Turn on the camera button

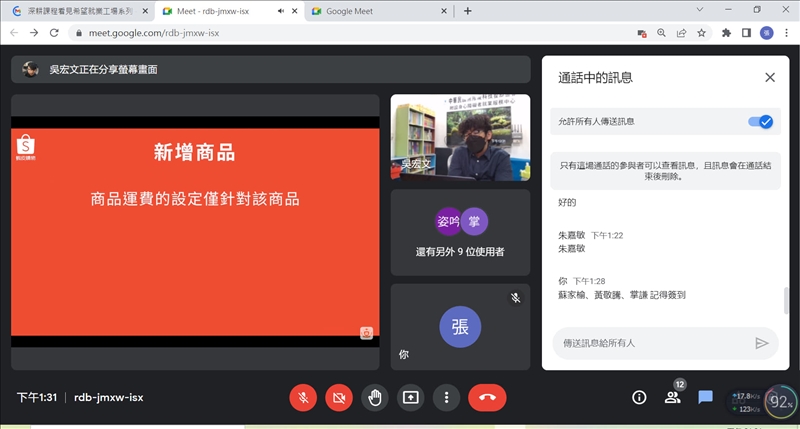pyautogui.click(x=339, y=397)
